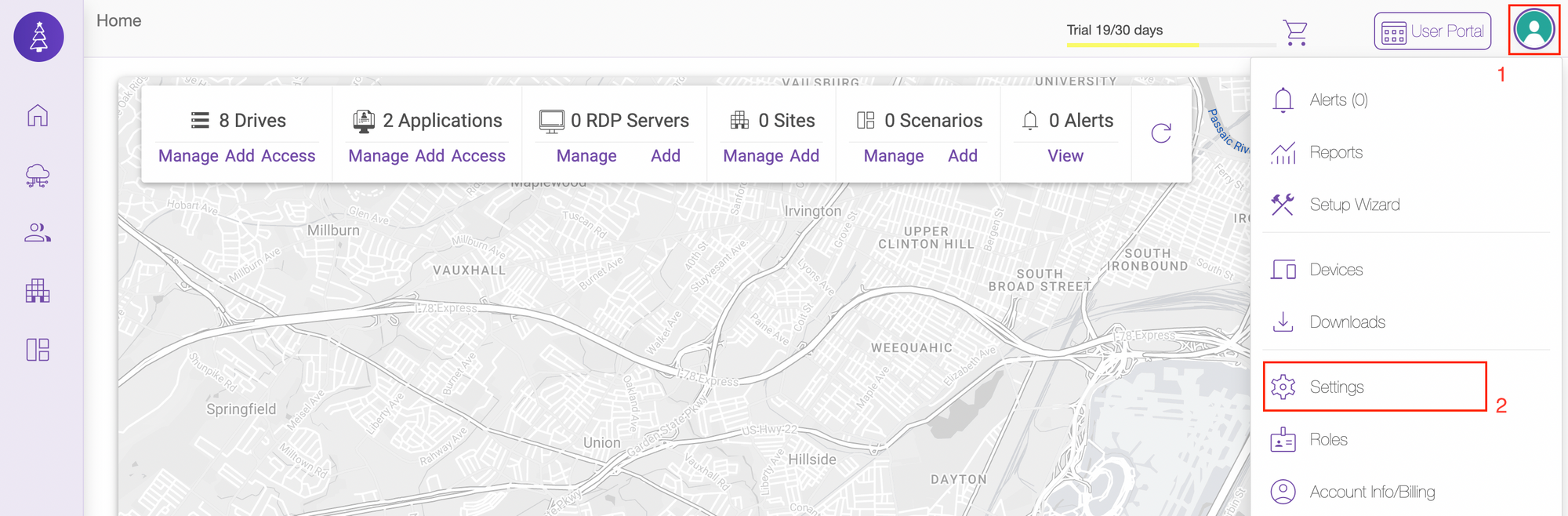
Task: Select Downloads in the profile menu
Action: click(x=1348, y=322)
